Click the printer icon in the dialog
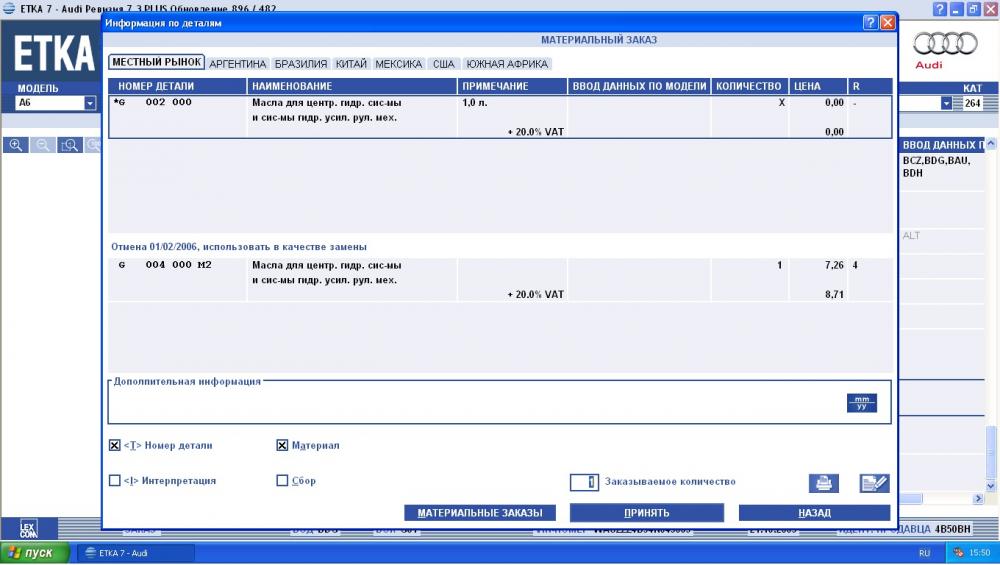This screenshot has width=1000, height=565. point(823,483)
